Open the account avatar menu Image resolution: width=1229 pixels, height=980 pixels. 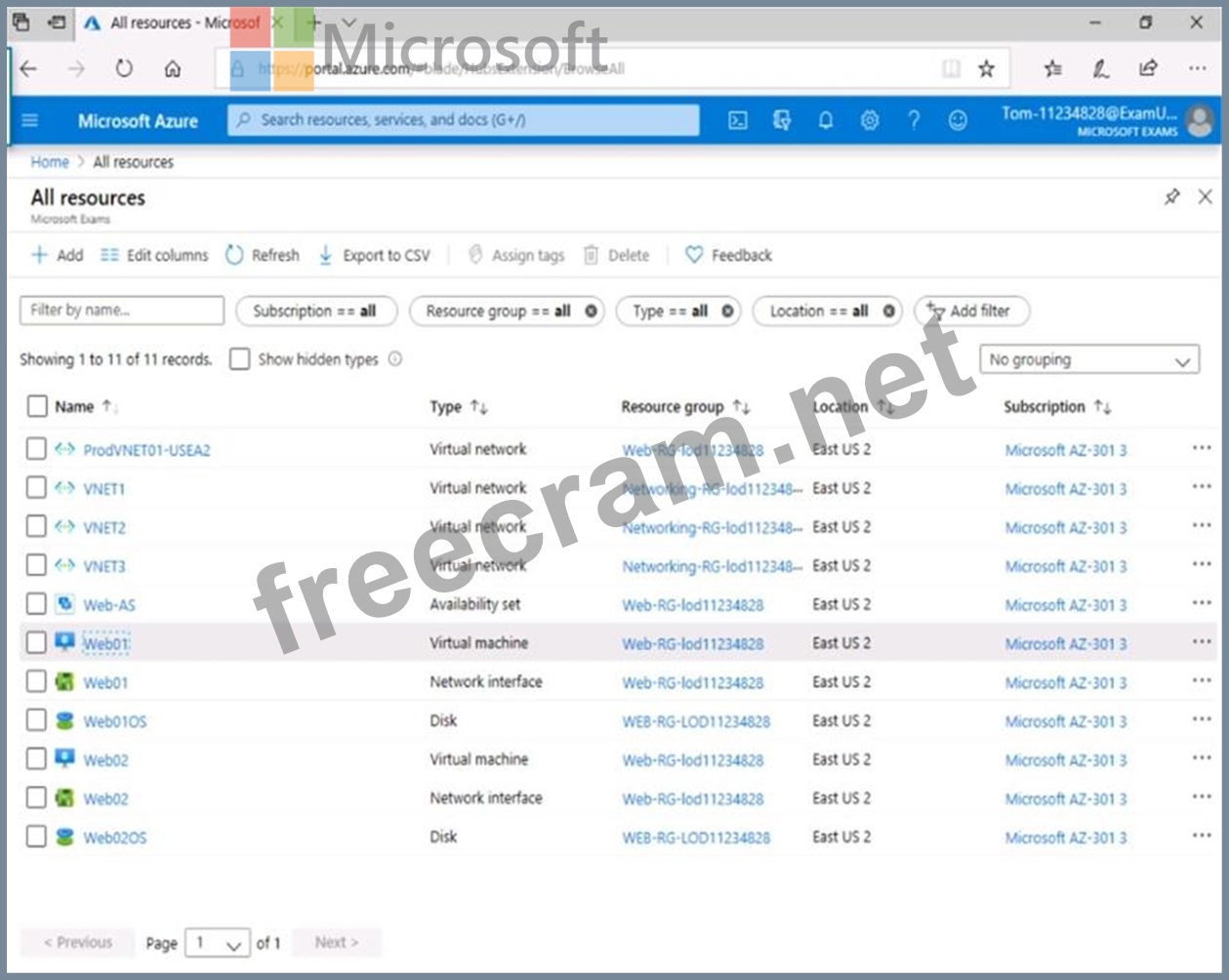coord(1199,121)
